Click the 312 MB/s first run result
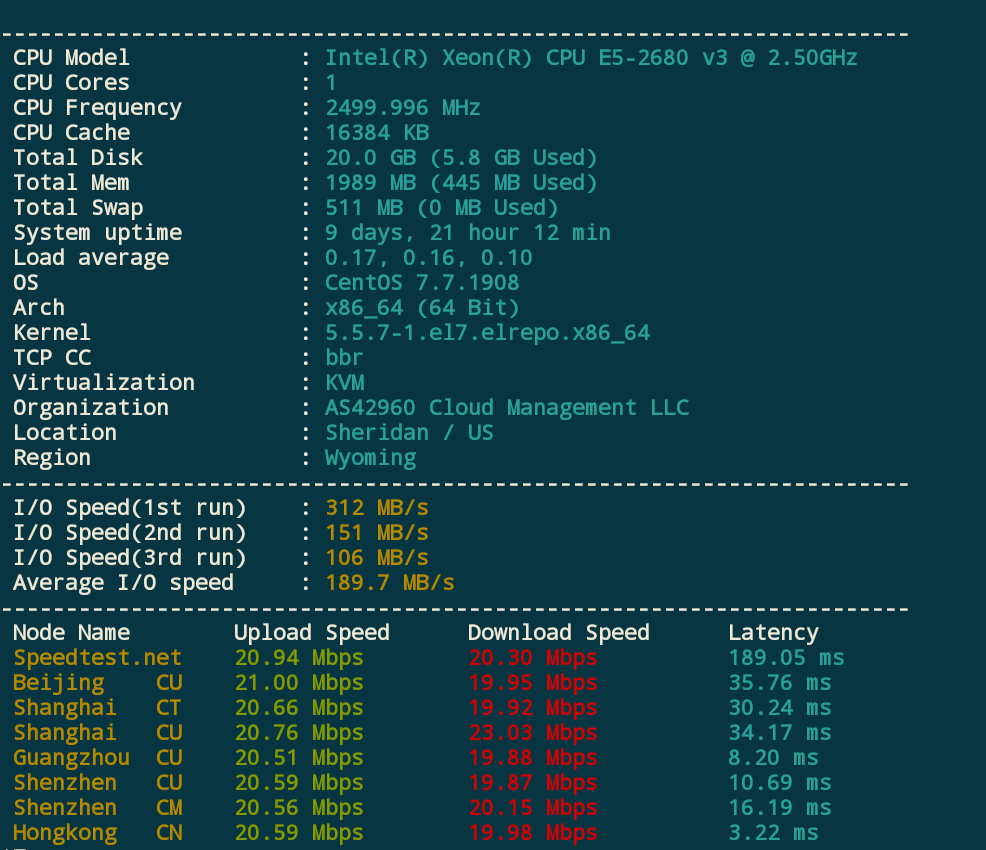Viewport: 986px width, 850px height. pyautogui.click(x=377, y=508)
